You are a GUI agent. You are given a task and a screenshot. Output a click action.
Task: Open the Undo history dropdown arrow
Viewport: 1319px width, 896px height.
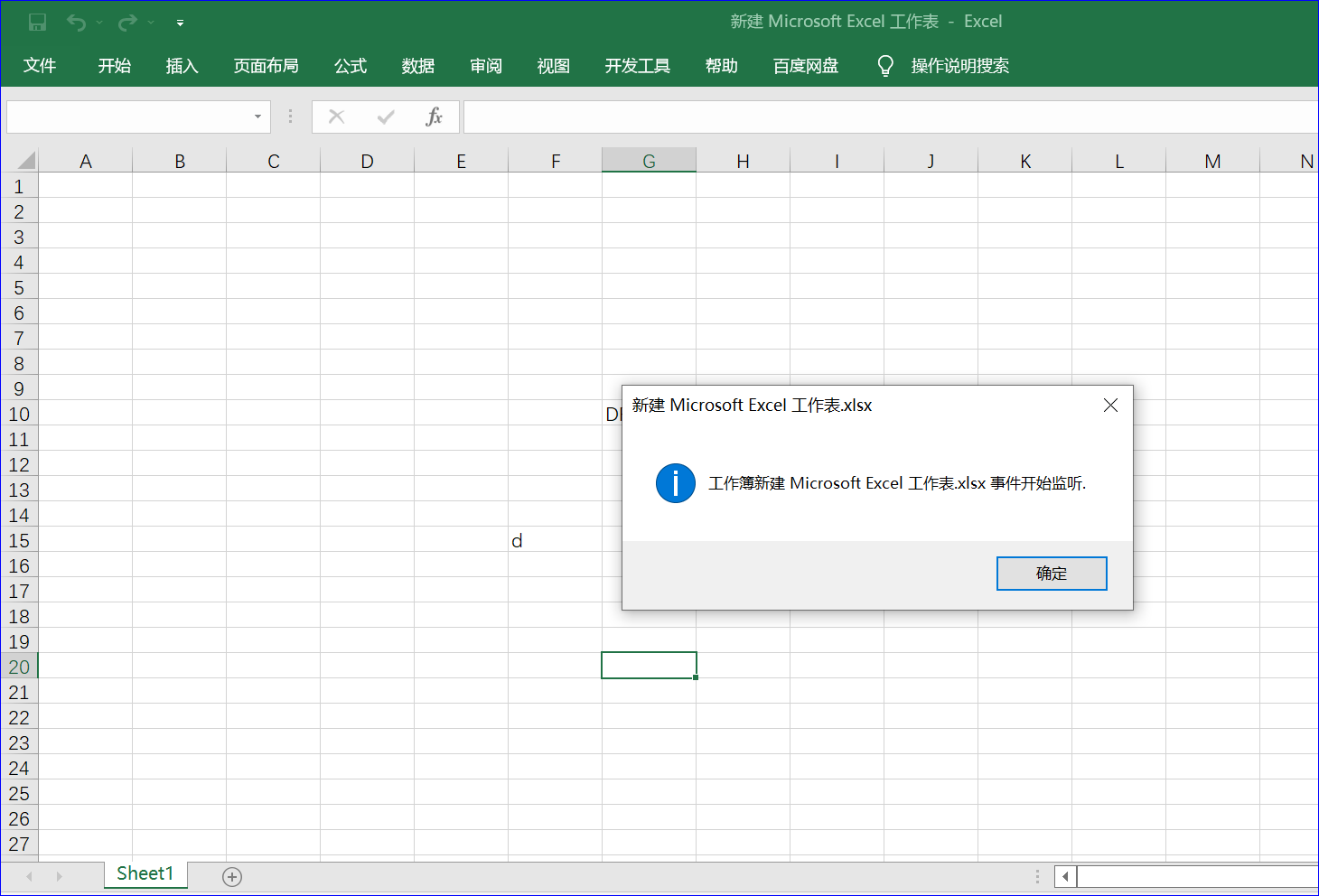99,23
